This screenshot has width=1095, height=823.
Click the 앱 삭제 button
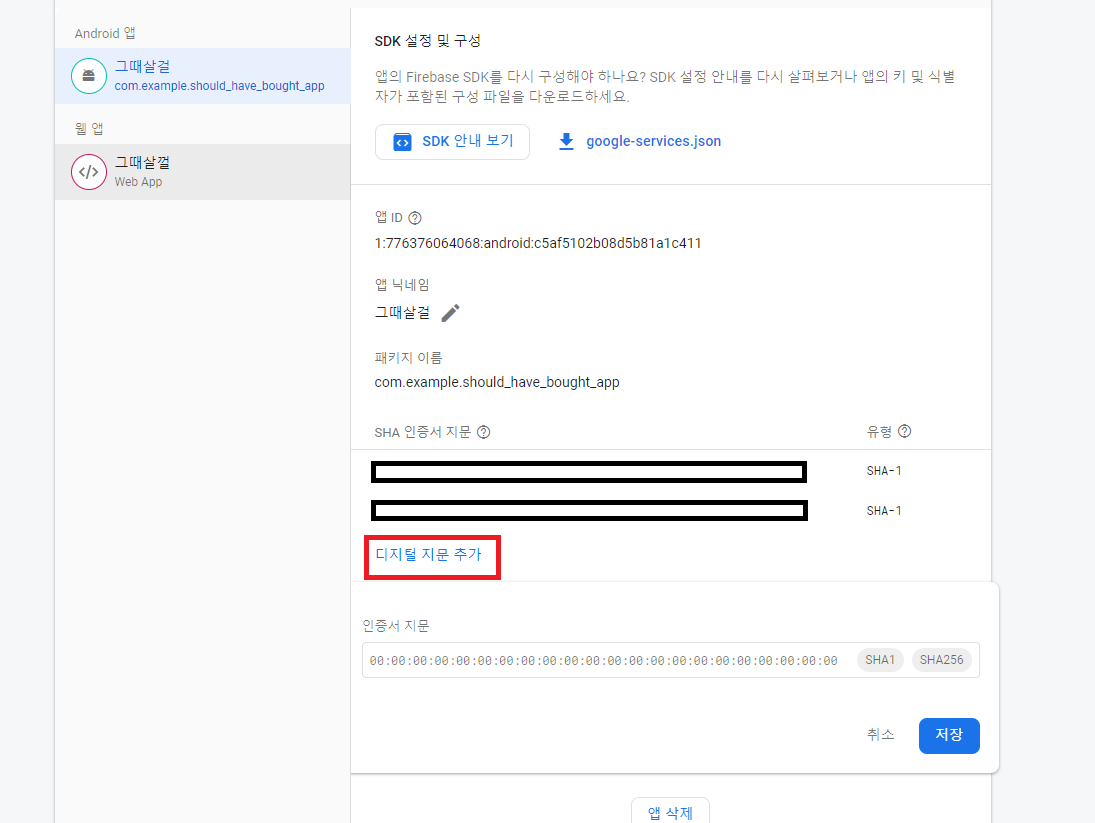tap(670, 812)
